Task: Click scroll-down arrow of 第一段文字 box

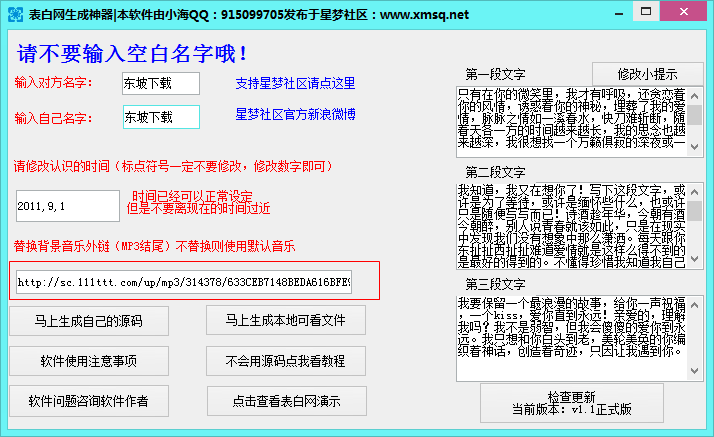Action: (x=694, y=147)
